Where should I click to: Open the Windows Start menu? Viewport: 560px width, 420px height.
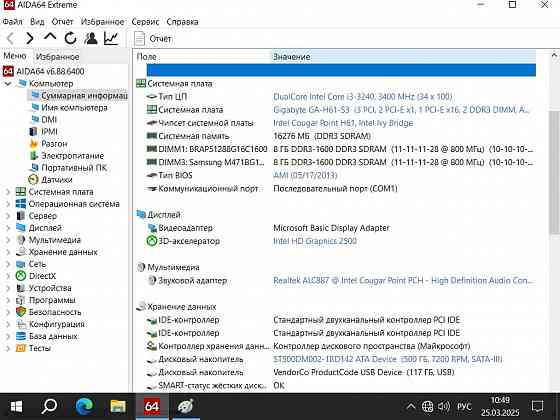pos(16,406)
